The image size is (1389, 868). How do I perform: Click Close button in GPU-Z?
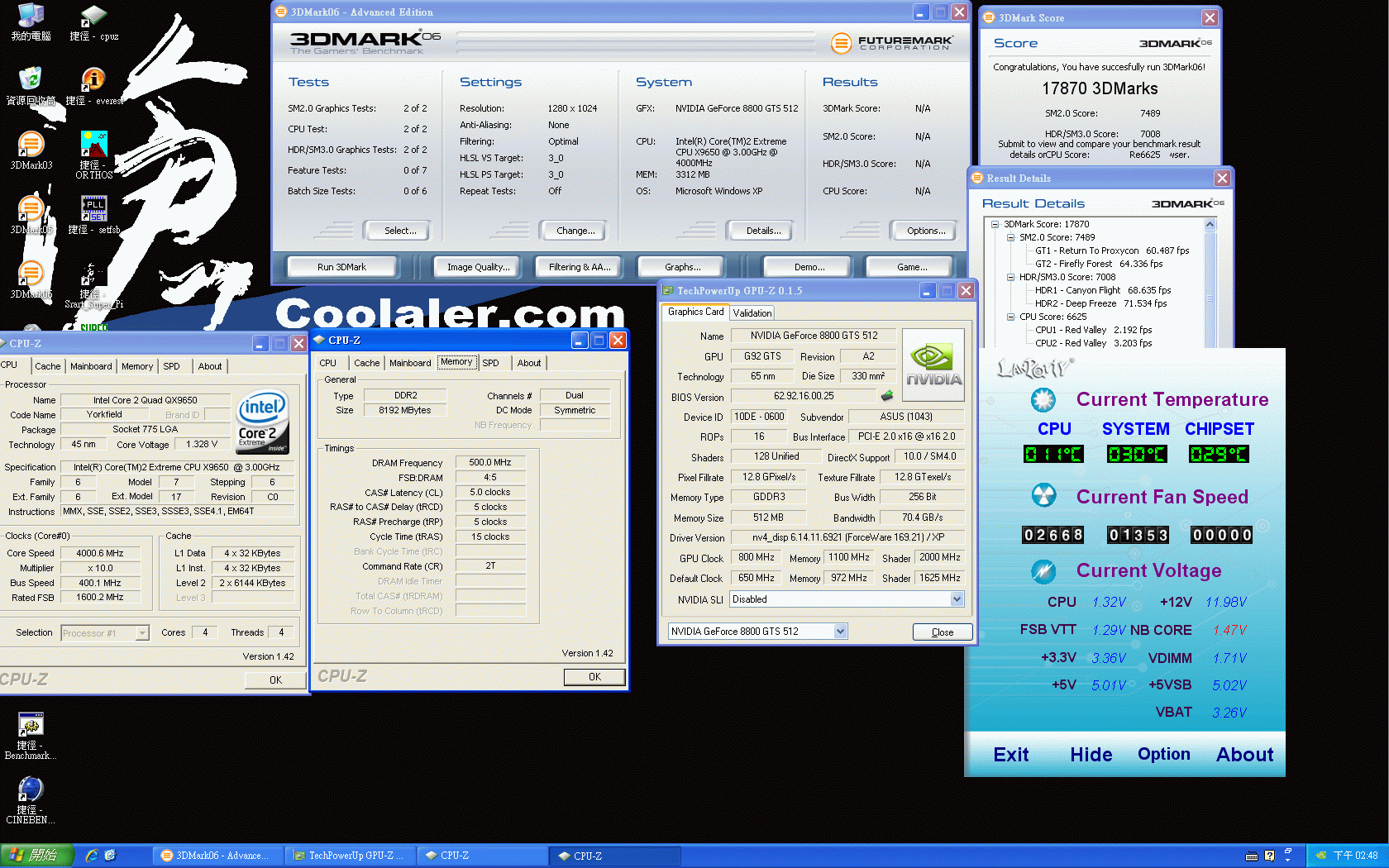click(x=943, y=632)
